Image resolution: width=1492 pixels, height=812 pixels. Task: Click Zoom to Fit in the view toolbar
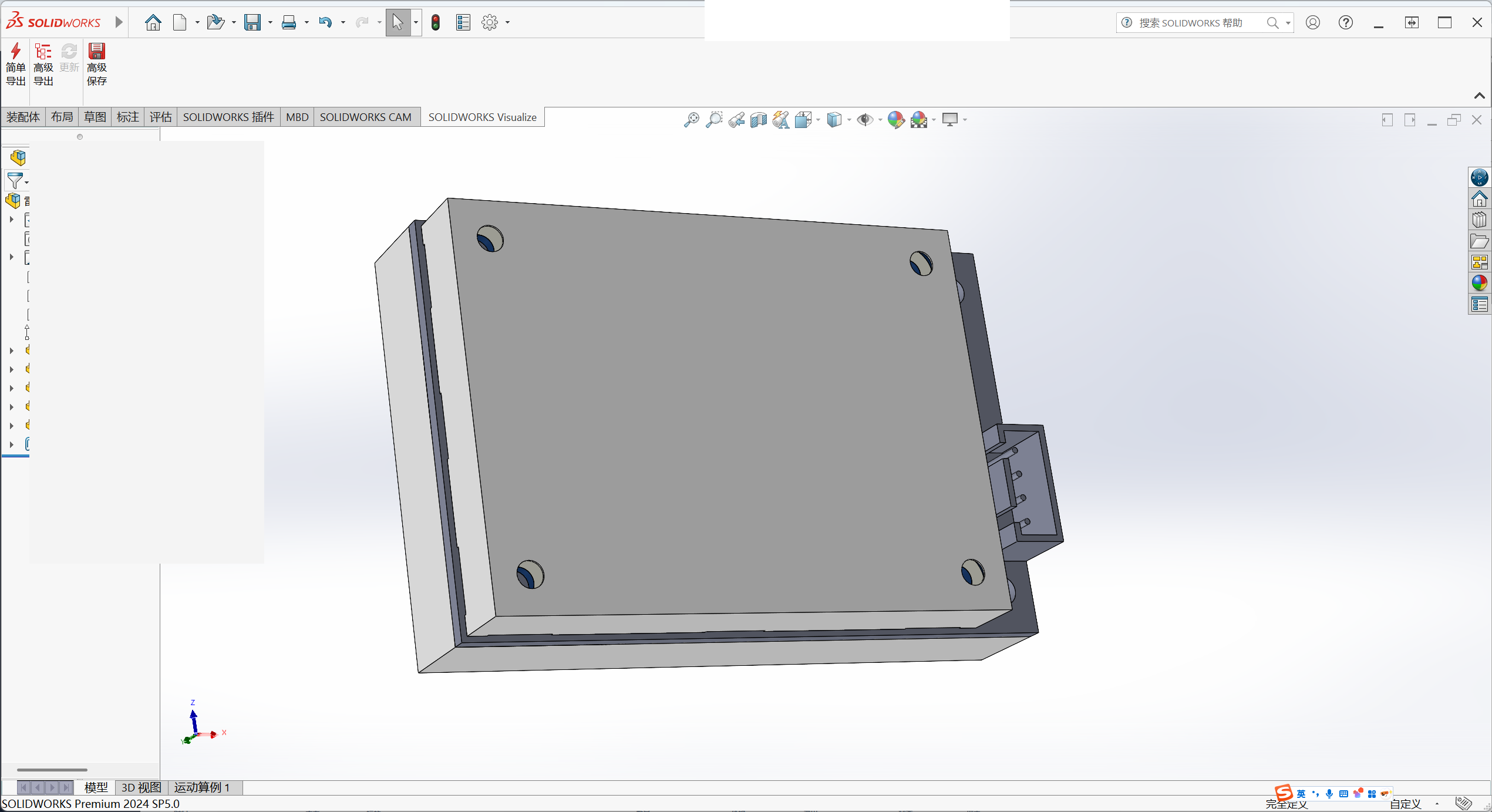tap(692, 120)
